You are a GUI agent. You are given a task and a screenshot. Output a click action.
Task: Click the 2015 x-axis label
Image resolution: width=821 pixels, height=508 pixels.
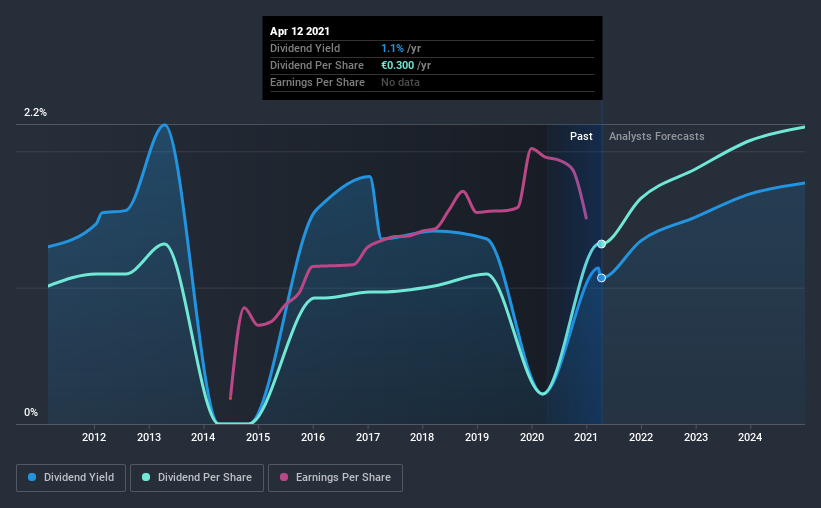pos(258,437)
